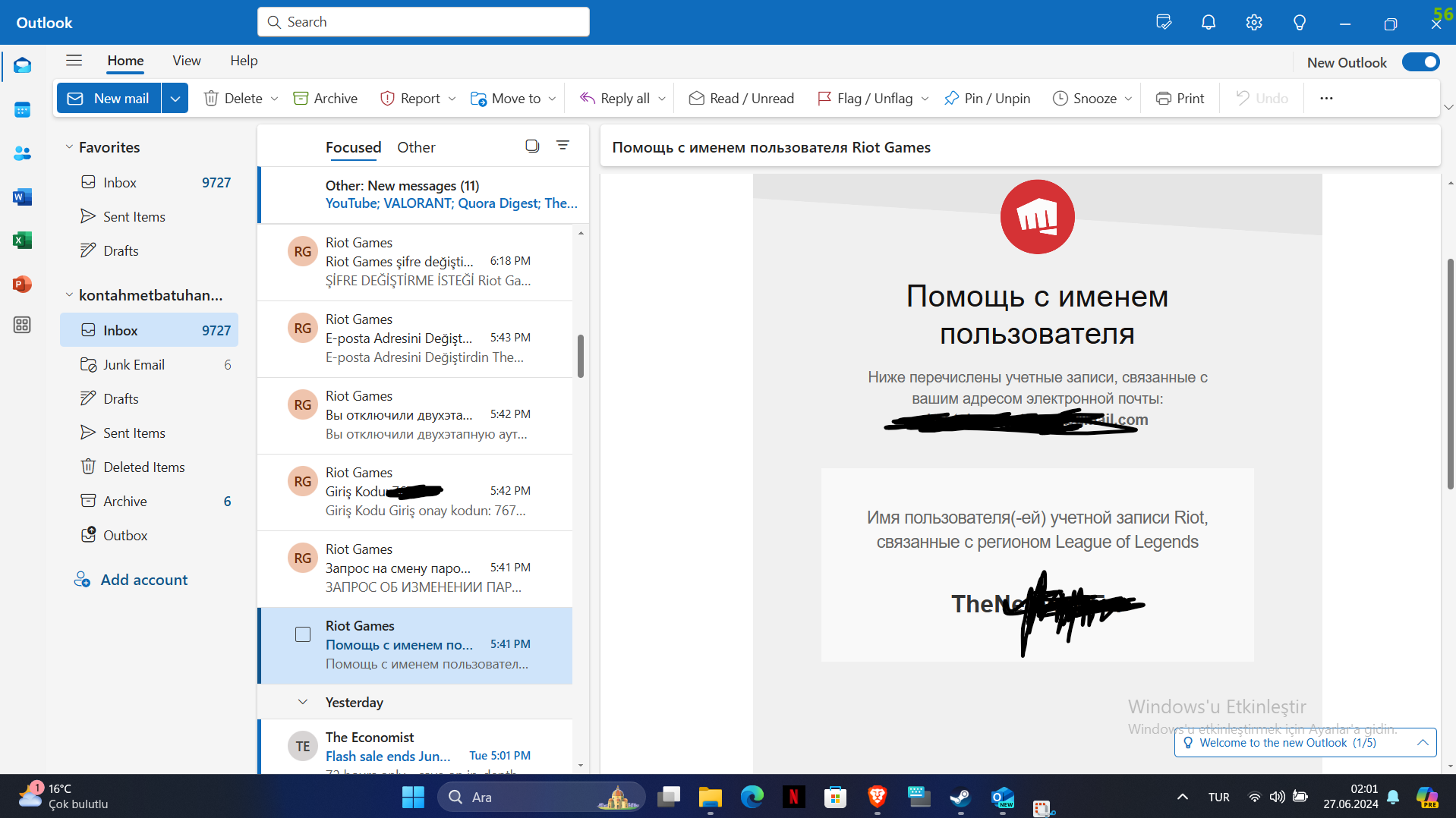This screenshot has height=818, width=1456.
Task: Open the Other: New messages (11) banner
Action: (x=423, y=194)
